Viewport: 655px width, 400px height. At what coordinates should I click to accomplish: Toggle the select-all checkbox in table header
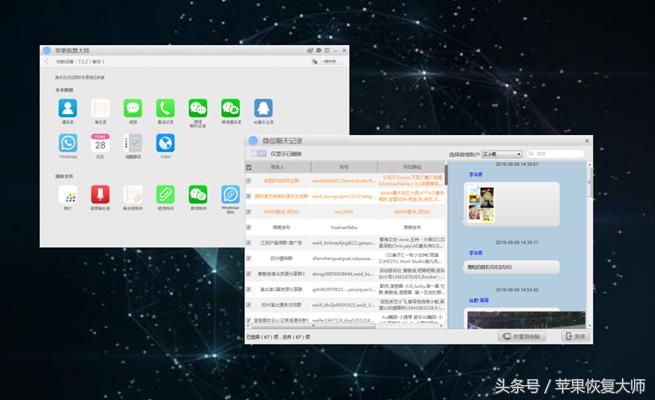(x=249, y=167)
